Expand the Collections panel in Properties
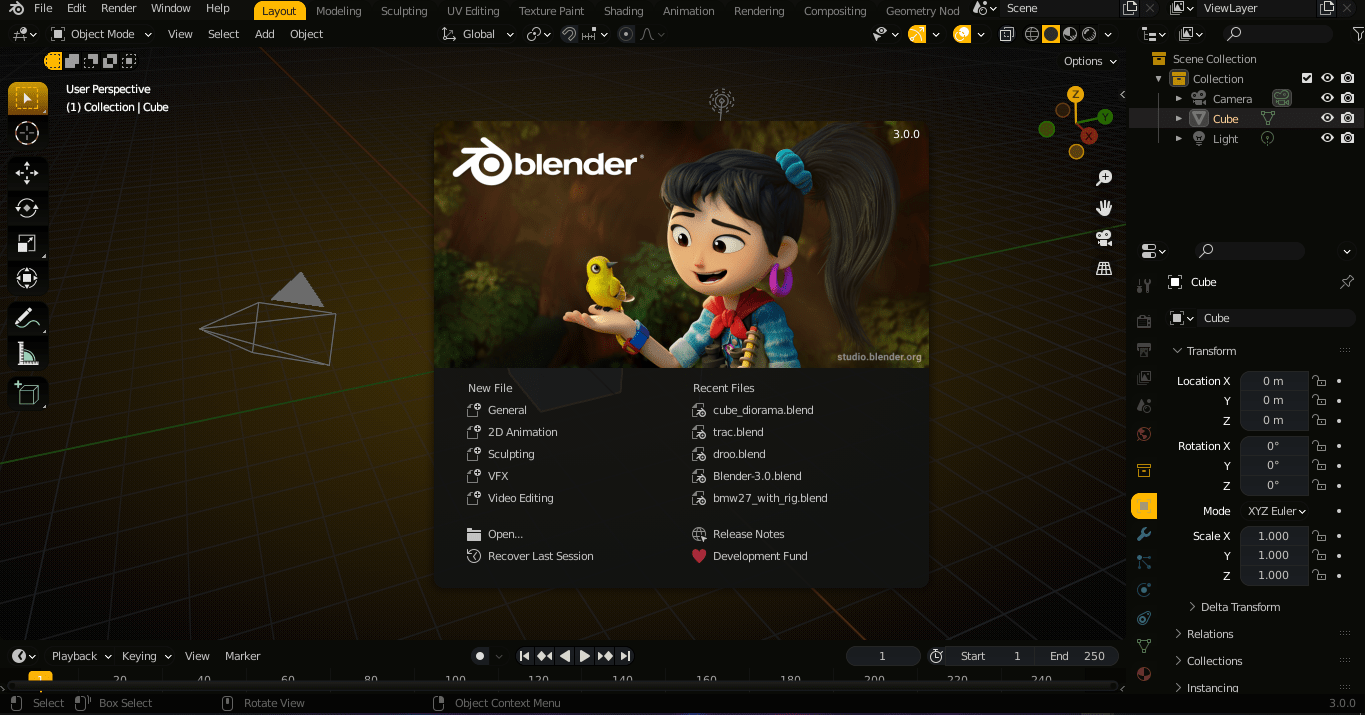 [1214, 661]
